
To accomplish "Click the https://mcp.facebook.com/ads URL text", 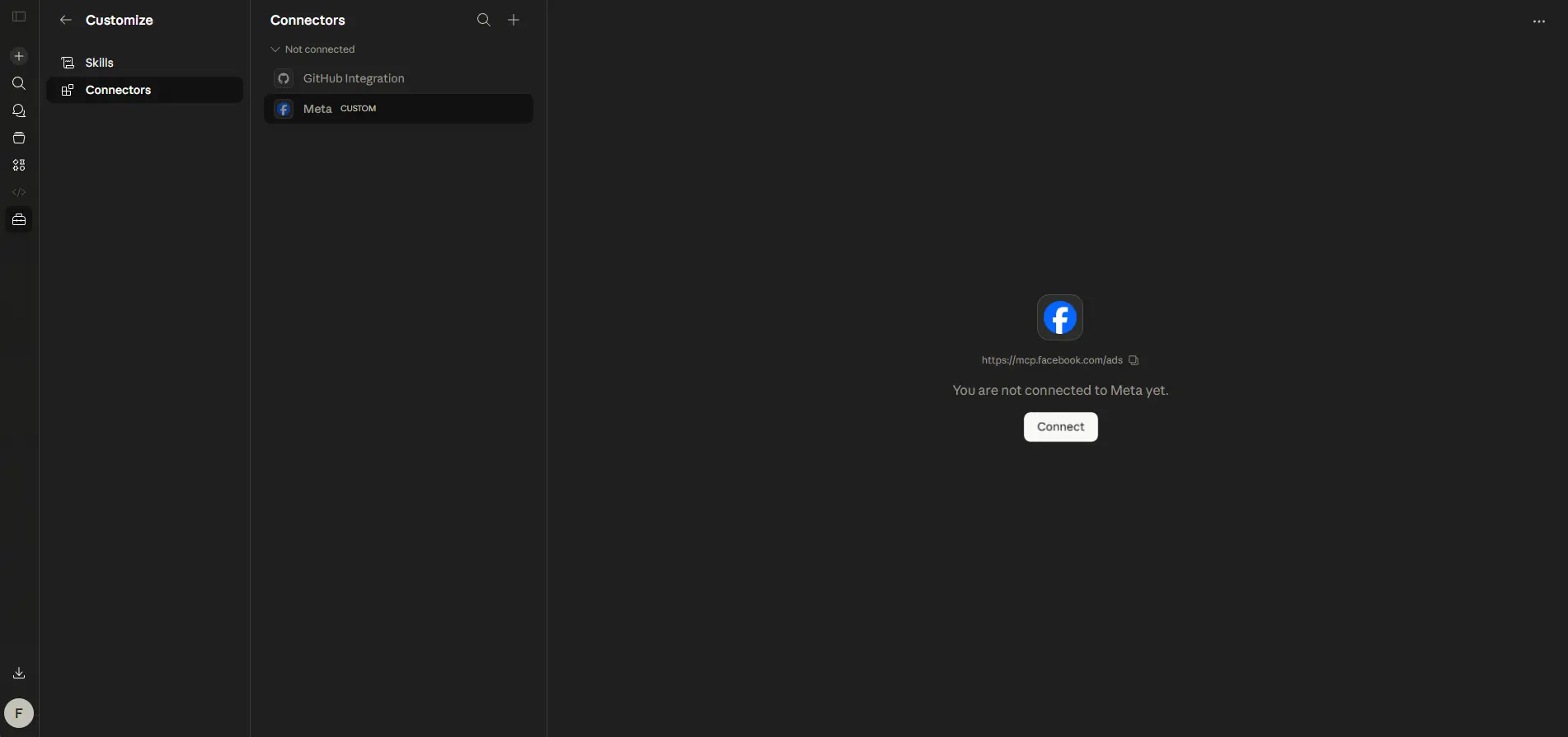I will (1052, 360).
